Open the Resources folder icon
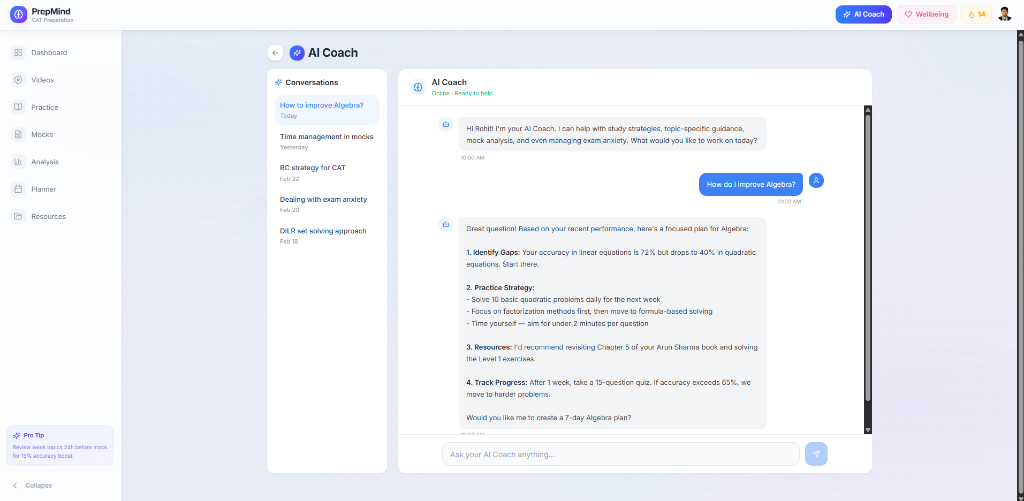Screen dimensions: 1024x501 click(x=18, y=216)
